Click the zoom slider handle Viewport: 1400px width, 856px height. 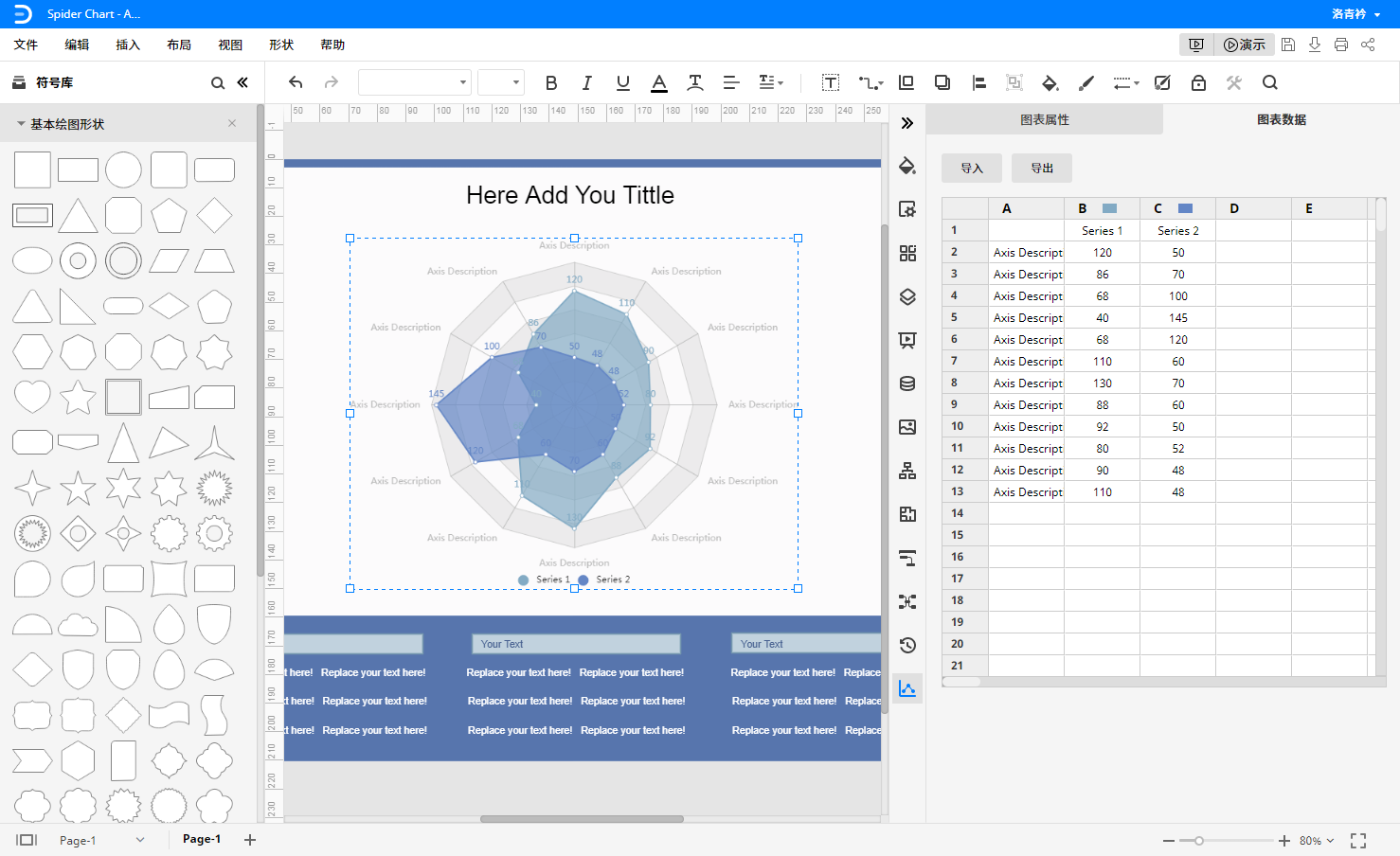pyautogui.click(x=1198, y=840)
